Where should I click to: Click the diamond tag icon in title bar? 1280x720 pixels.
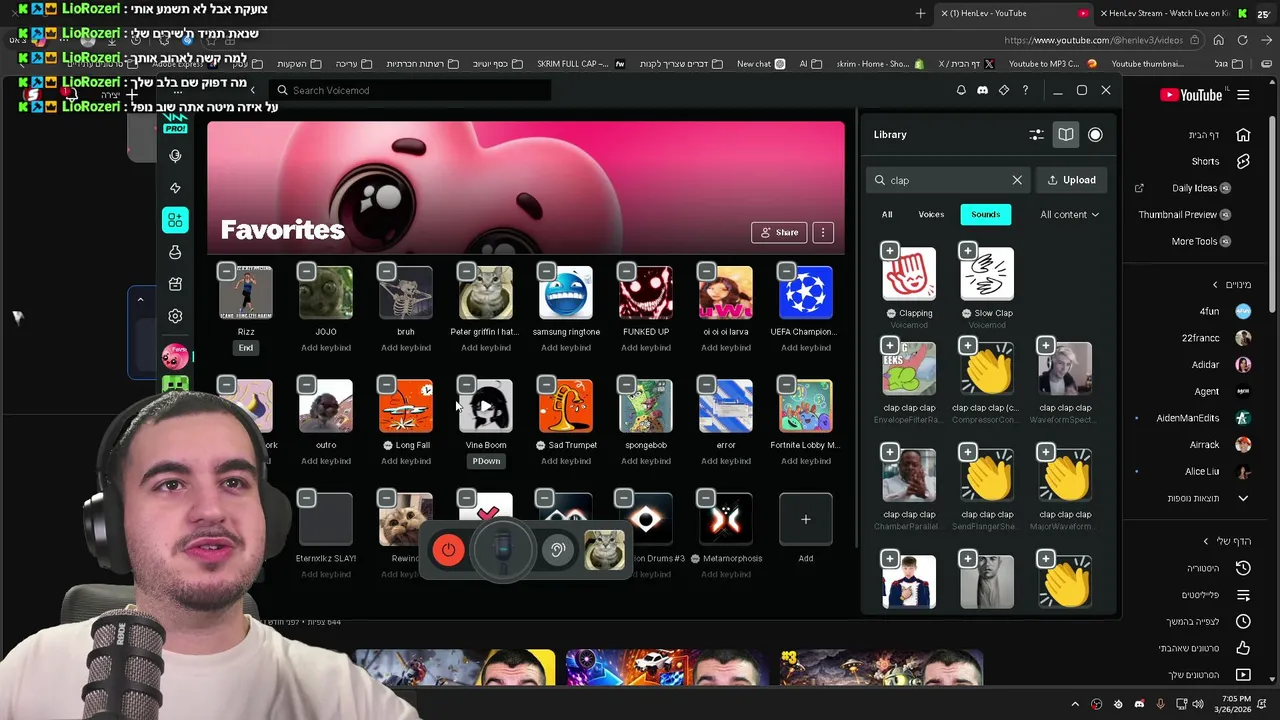point(1004,90)
